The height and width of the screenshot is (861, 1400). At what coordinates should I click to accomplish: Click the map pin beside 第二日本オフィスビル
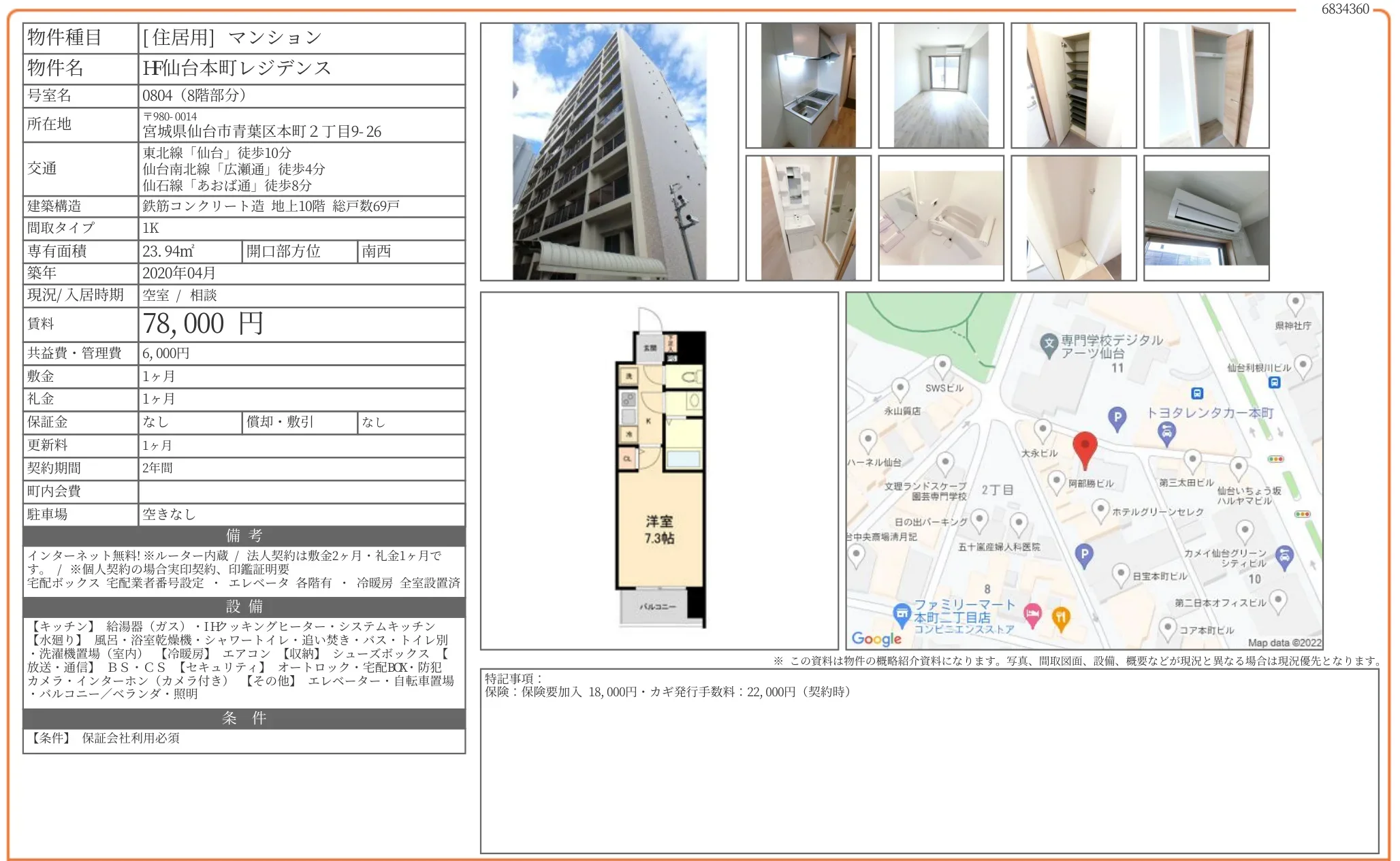point(1279,602)
